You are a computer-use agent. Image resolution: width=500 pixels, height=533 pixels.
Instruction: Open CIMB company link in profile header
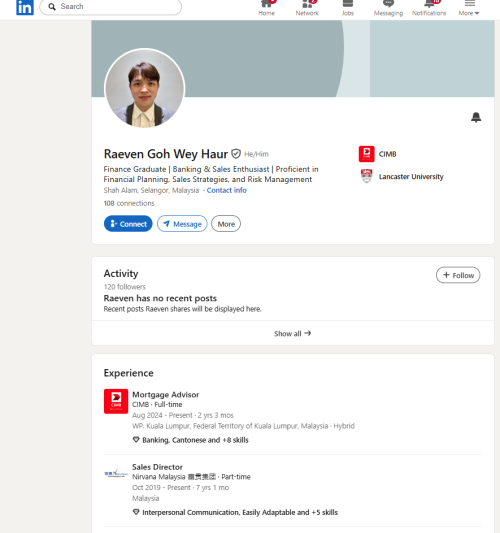[387, 154]
